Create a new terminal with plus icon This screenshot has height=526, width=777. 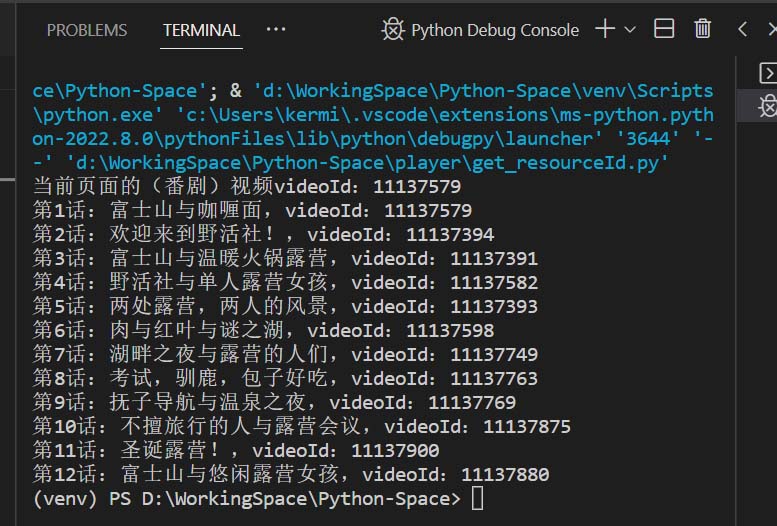pos(605,29)
